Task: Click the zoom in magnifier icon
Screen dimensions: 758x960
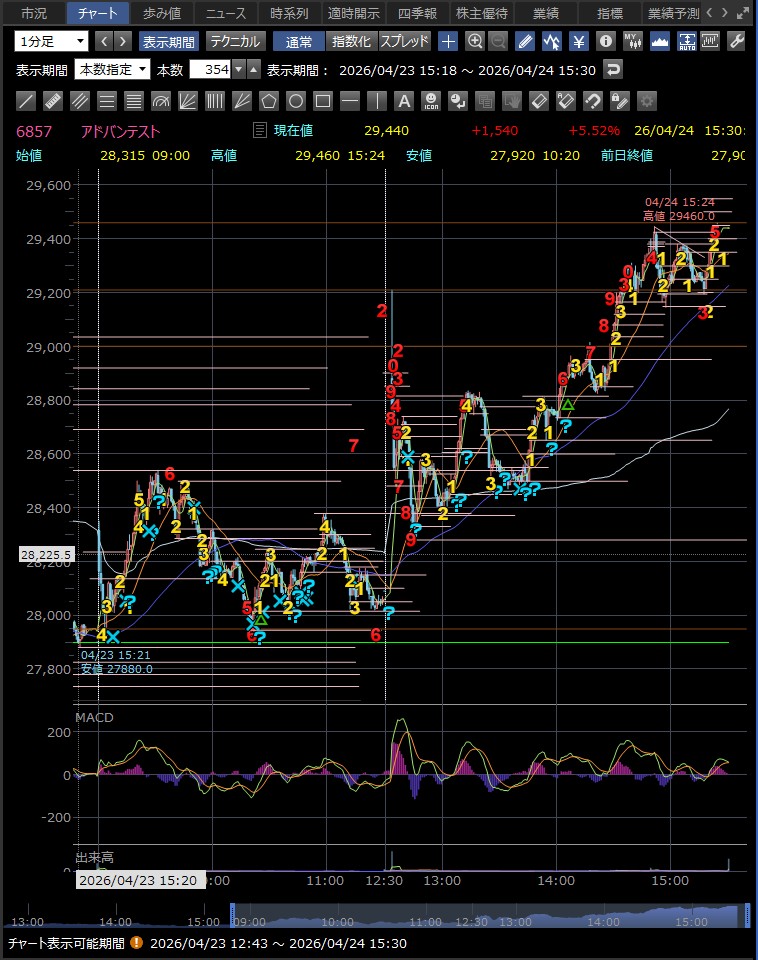Action: (x=475, y=41)
